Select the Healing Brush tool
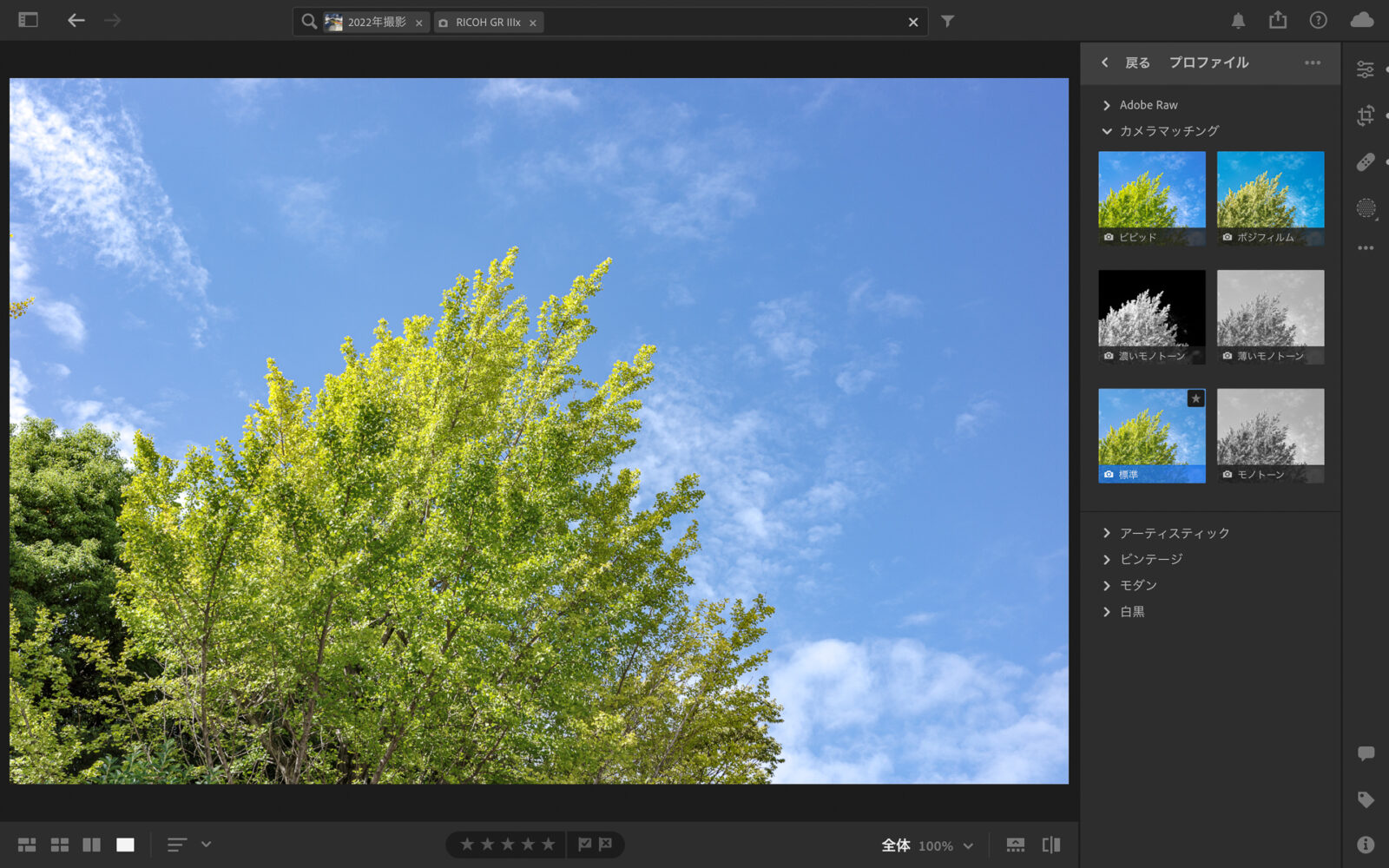 (x=1366, y=162)
